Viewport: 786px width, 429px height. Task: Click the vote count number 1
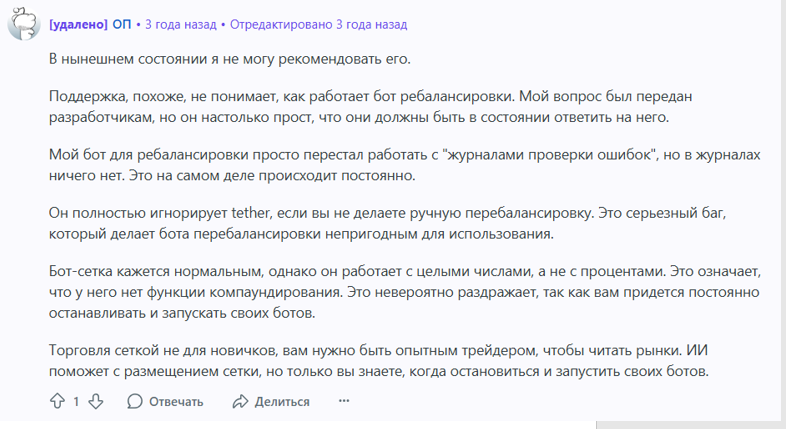tap(76, 401)
